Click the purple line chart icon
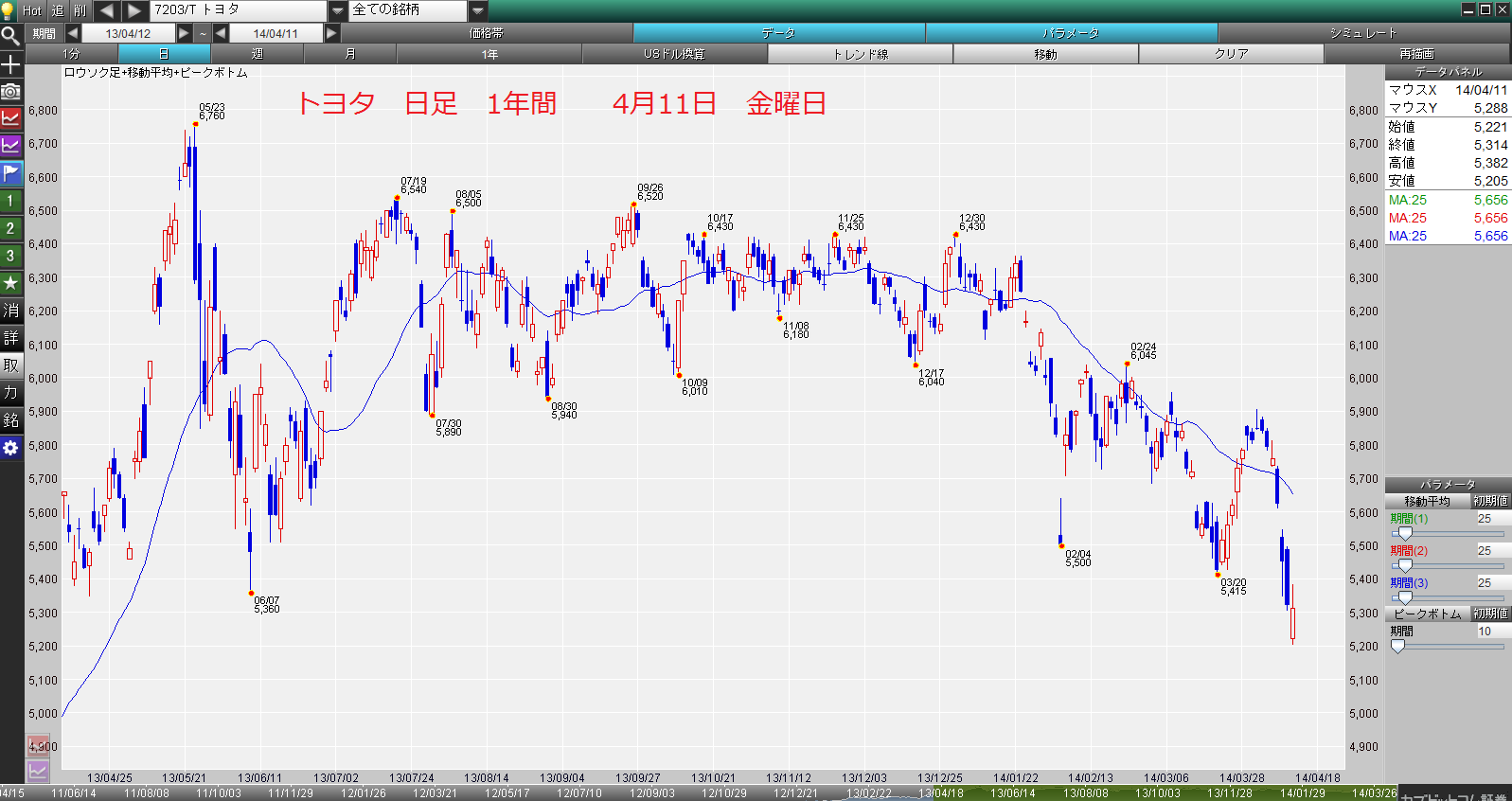Image resolution: width=1512 pixels, height=801 pixels. tap(10, 146)
